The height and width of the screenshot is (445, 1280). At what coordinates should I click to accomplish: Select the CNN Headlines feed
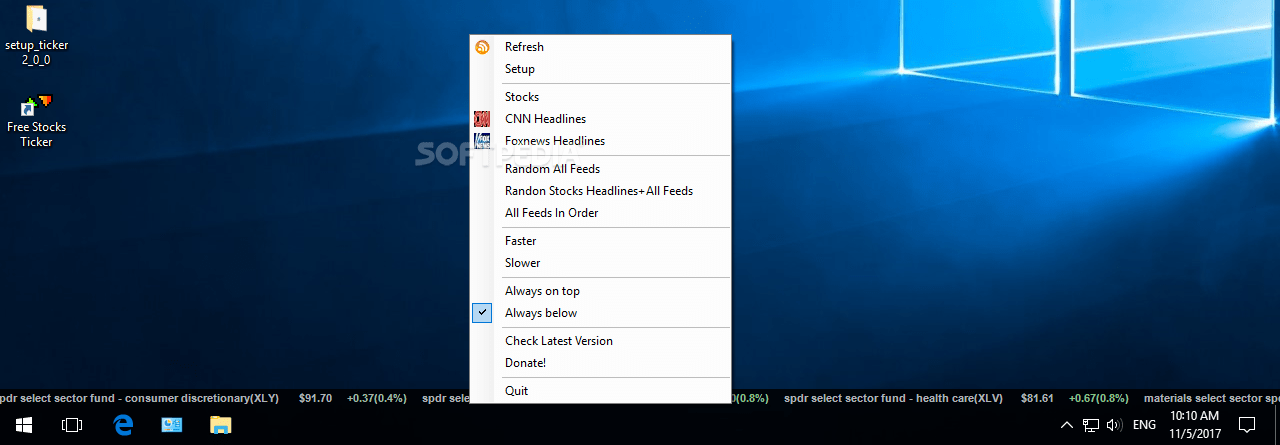[x=600, y=119]
